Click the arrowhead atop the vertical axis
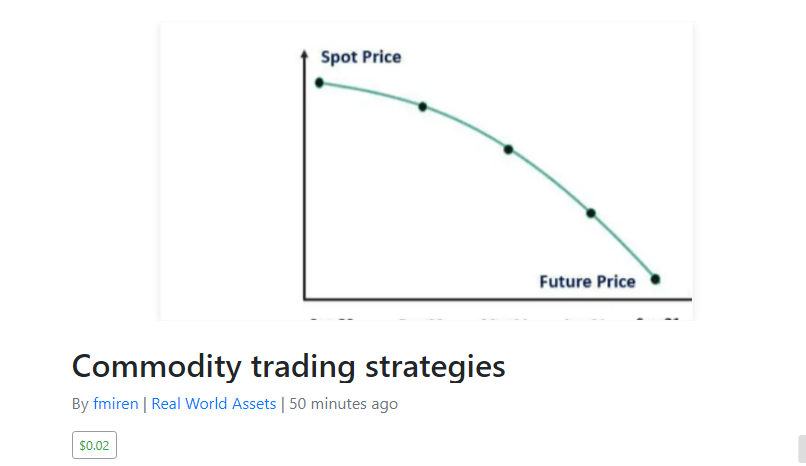This screenshot has height=466, width=806. [x=304, y=54]
